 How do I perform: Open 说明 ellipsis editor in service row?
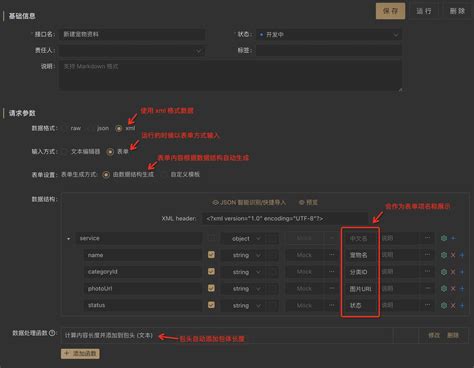(427, 238)
